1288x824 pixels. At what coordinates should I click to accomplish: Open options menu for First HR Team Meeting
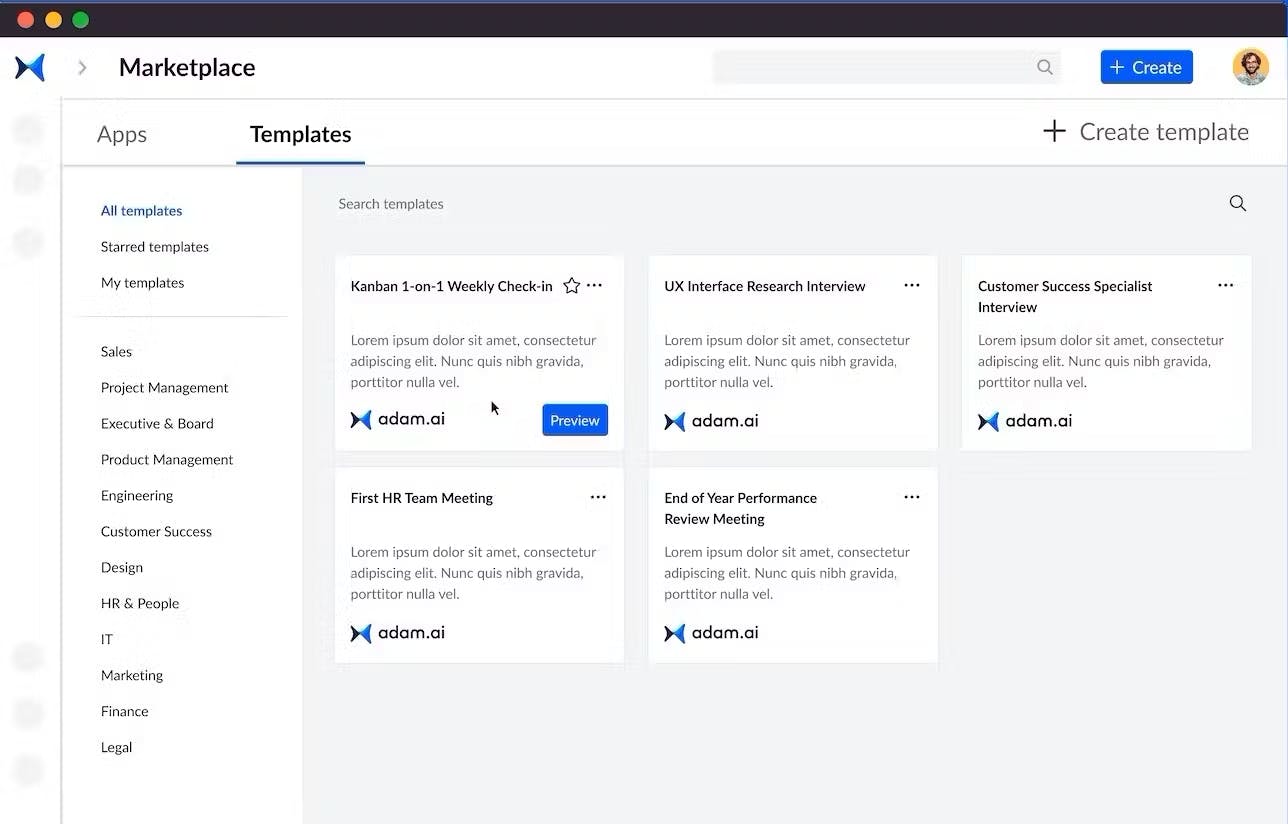tap(598, 498)
